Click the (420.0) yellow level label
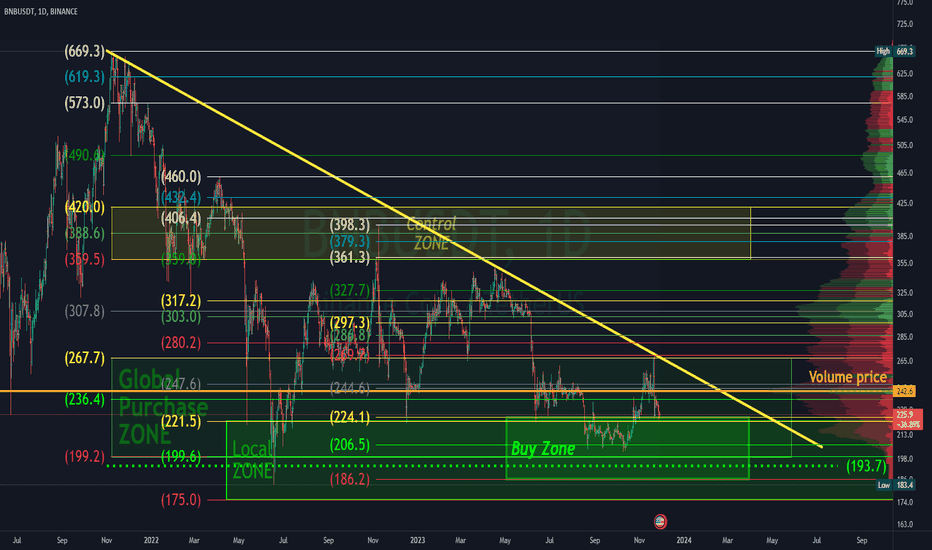The image size is (932, 550). [84, 208]
